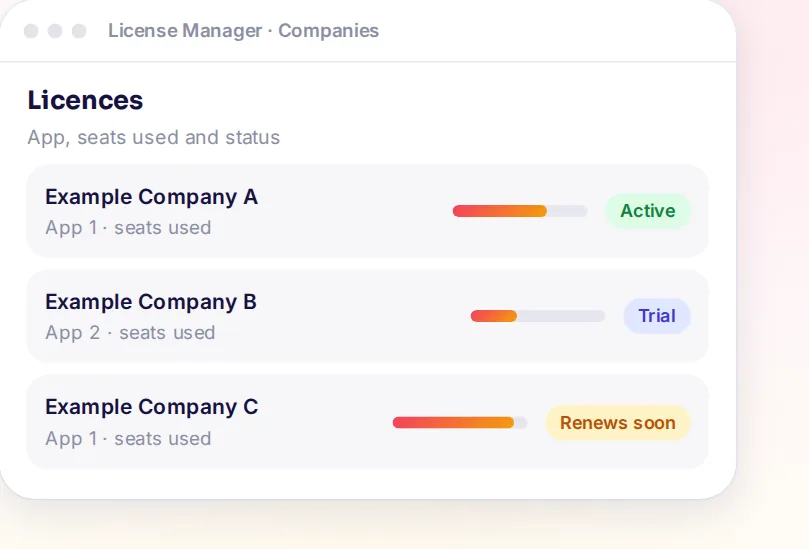The height and width of the screenshot is (549, 809).
Task: Click the Licences heading
Action: 85,100
